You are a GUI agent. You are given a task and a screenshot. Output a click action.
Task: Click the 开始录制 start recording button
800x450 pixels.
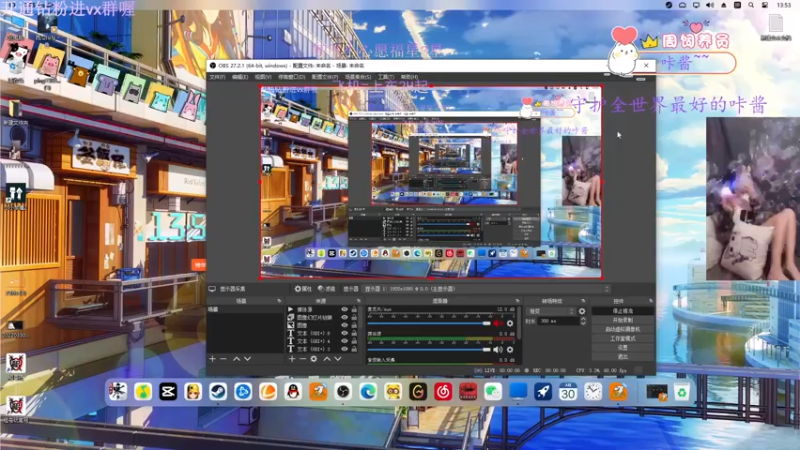(x=622, y=320)
